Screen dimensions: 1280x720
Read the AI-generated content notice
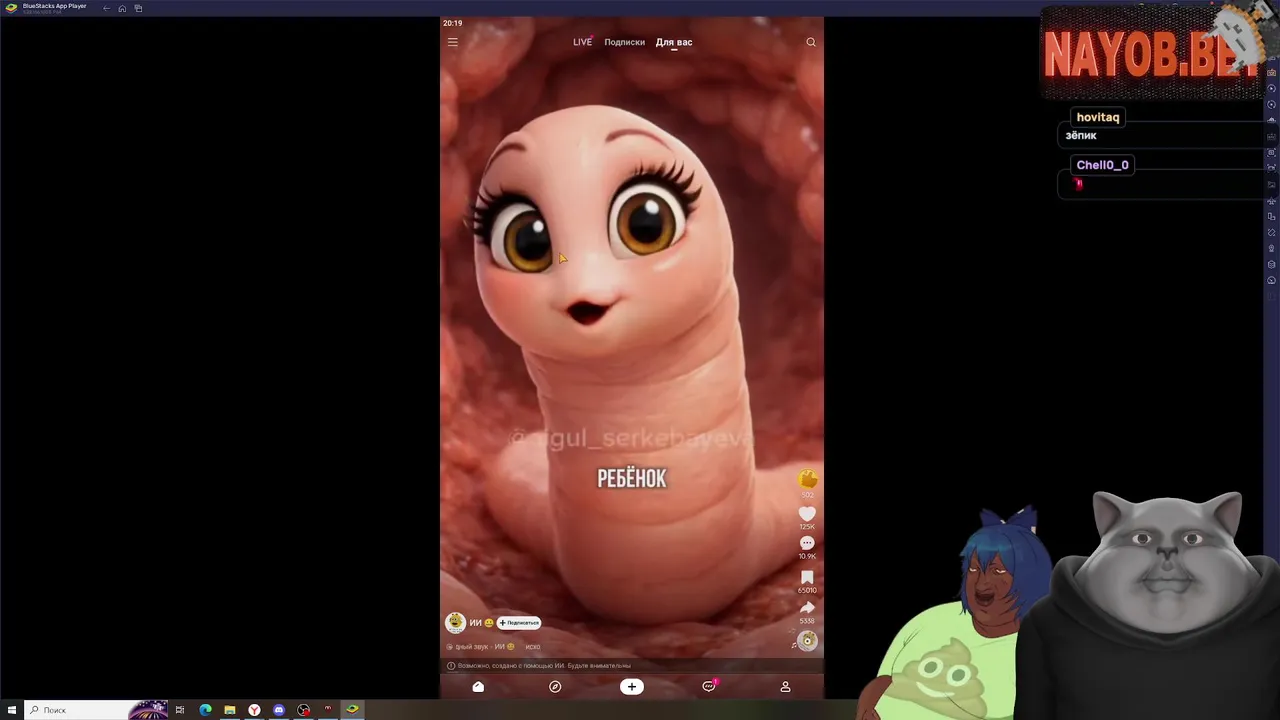point(539,665)
